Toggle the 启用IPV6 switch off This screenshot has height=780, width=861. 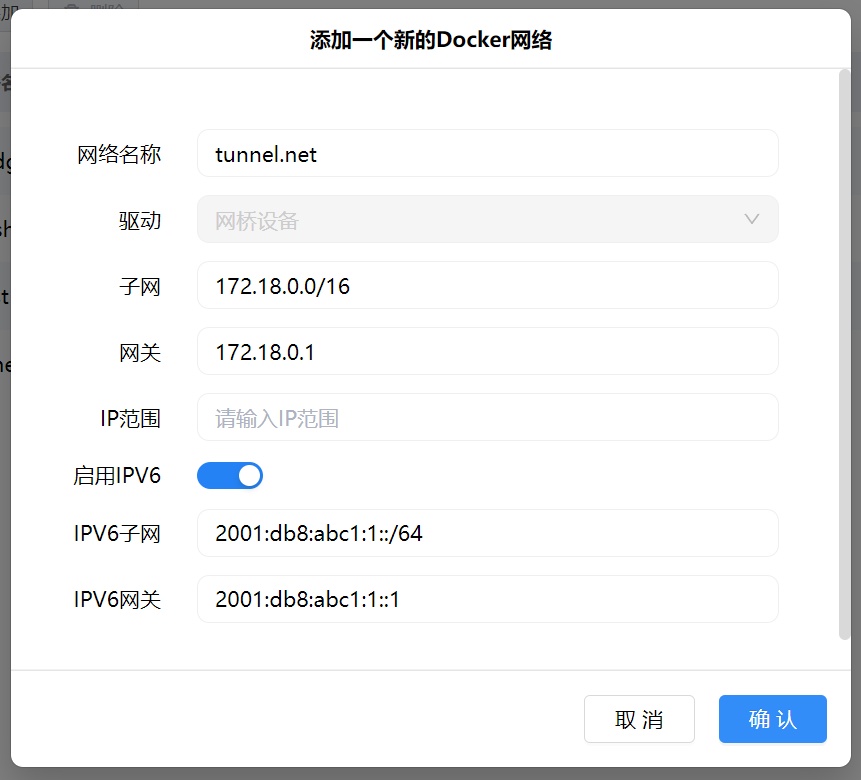(x=230, y=475)
